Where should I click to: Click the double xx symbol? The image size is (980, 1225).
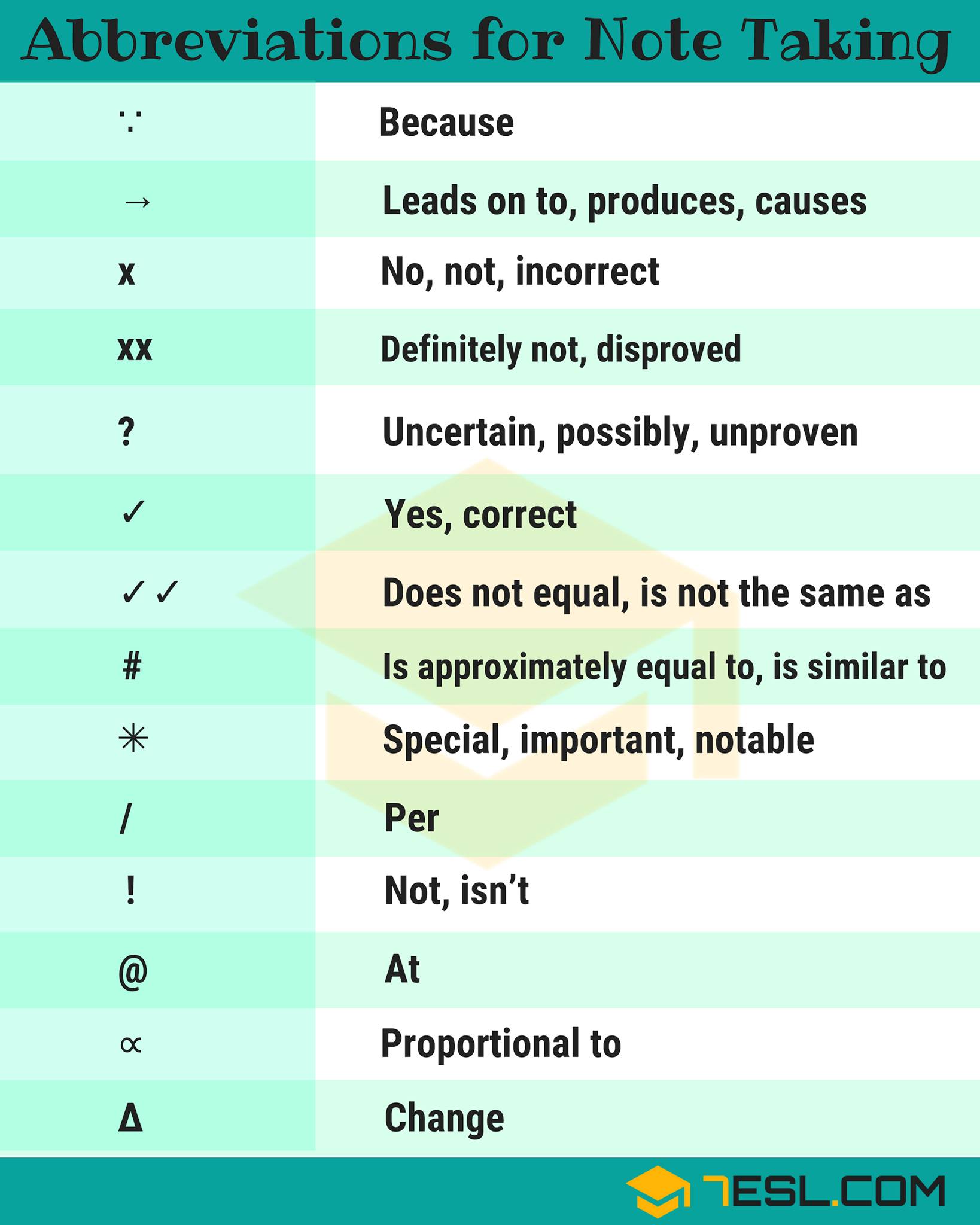coord(135,349)
